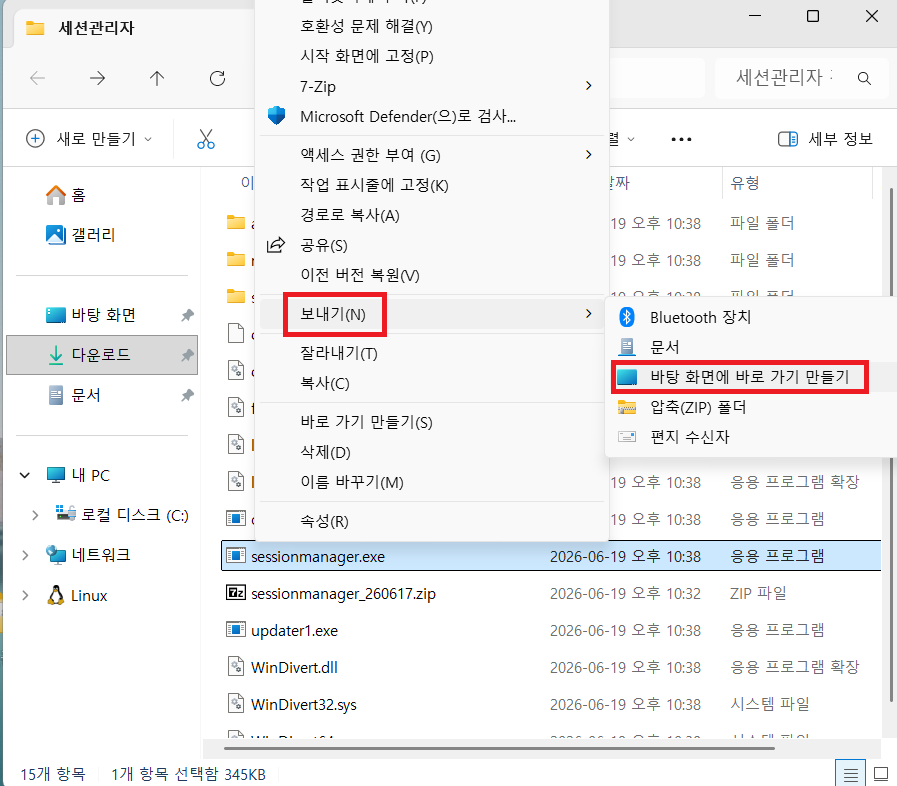Click the Cut scissors icon in toolbar

(x=206, y=139)
